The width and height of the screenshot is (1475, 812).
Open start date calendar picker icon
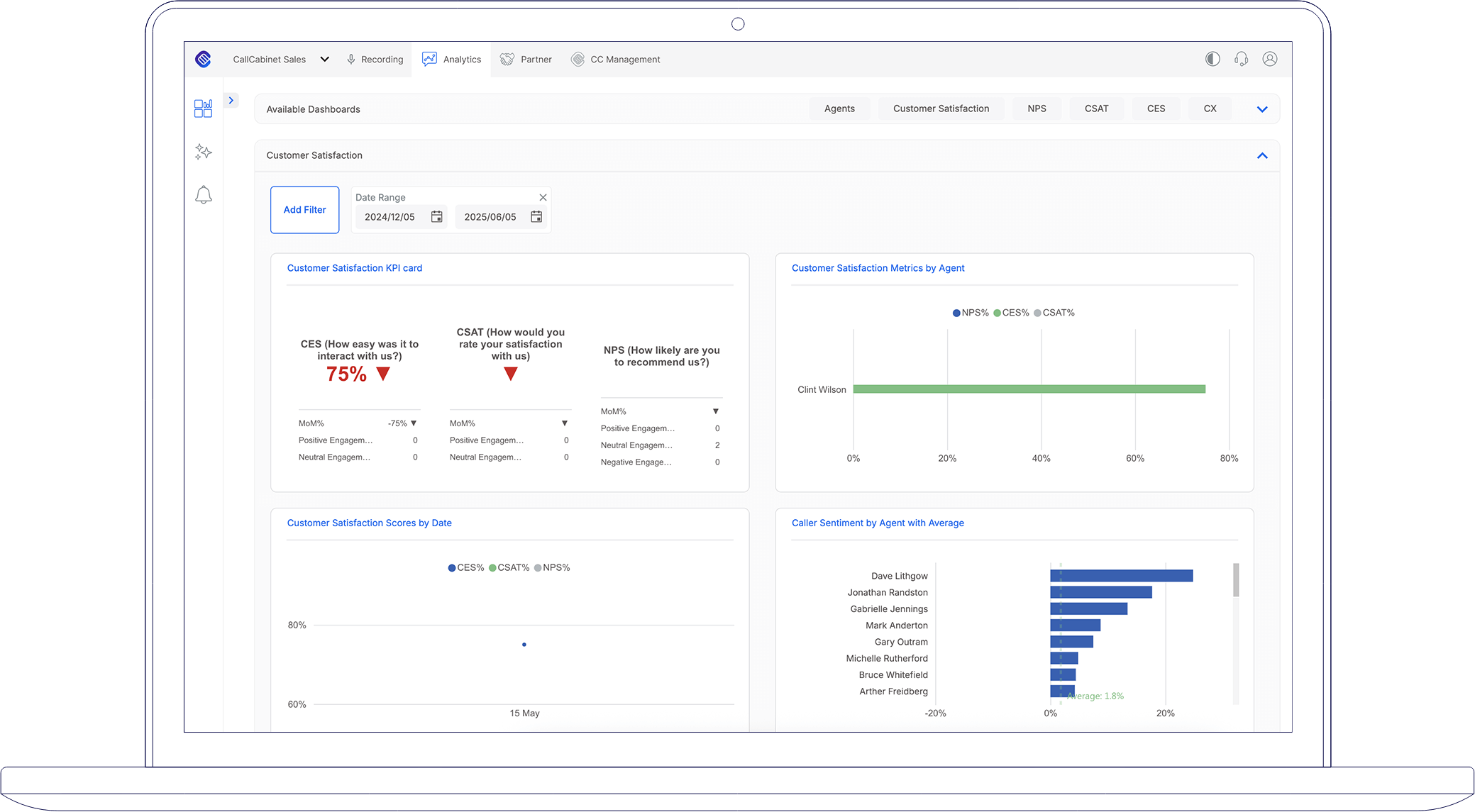click(437, 217)
